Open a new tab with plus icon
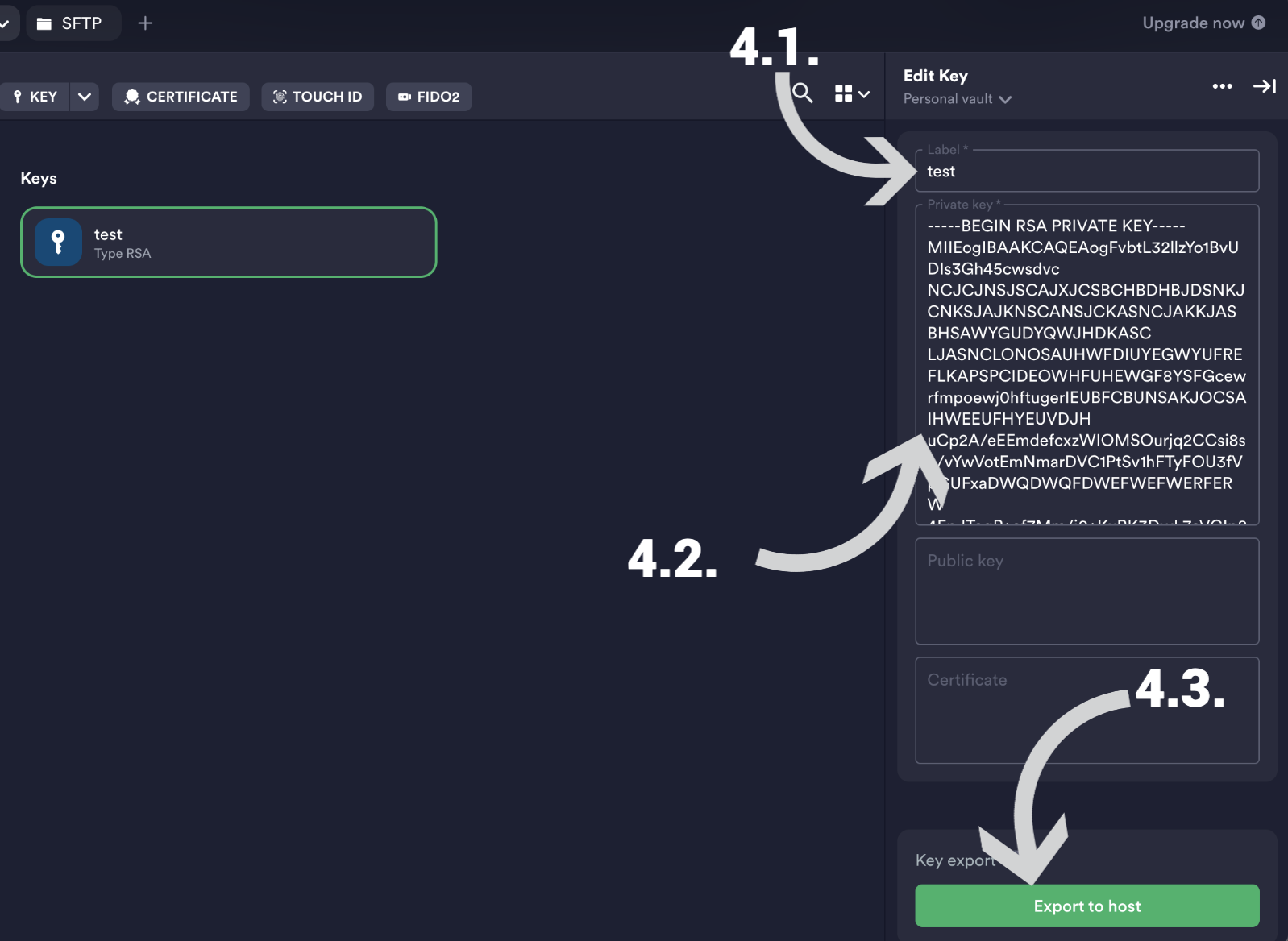Viewport: 1288px width, 941px height. pos(145,23)
